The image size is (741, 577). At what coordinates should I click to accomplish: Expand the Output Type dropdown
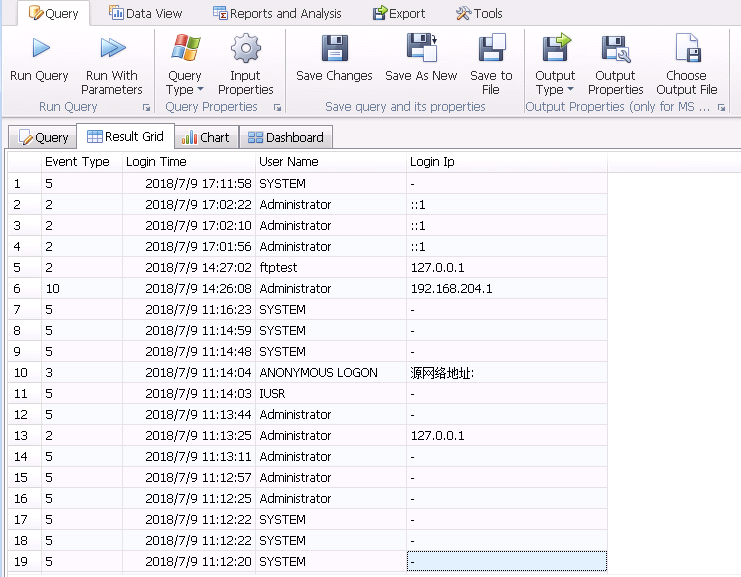click(555, 82)
